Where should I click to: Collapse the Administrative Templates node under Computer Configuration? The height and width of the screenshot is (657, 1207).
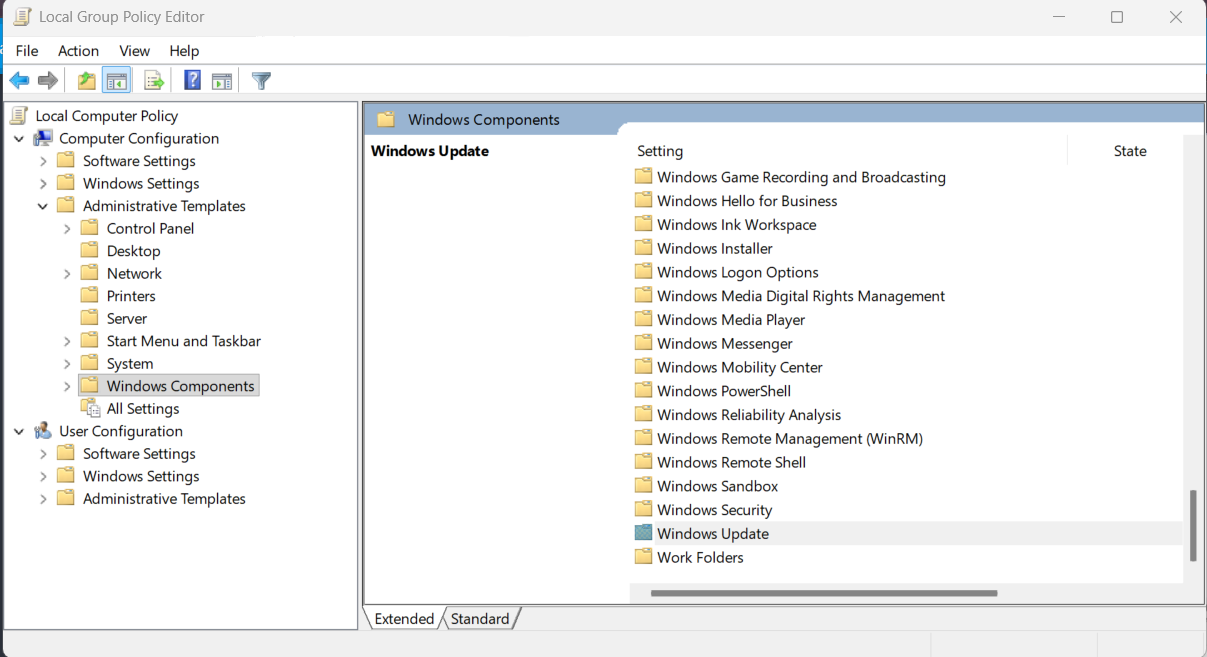point(43,206)
